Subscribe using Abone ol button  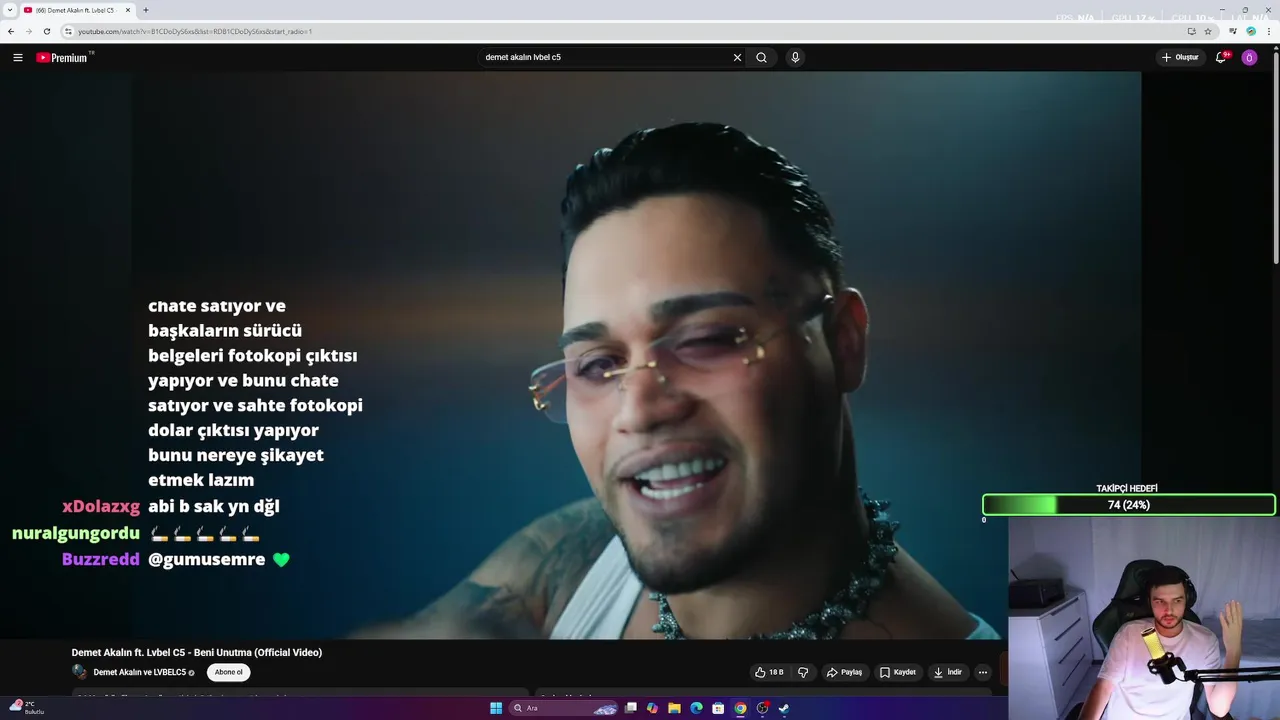pos(228,672)
